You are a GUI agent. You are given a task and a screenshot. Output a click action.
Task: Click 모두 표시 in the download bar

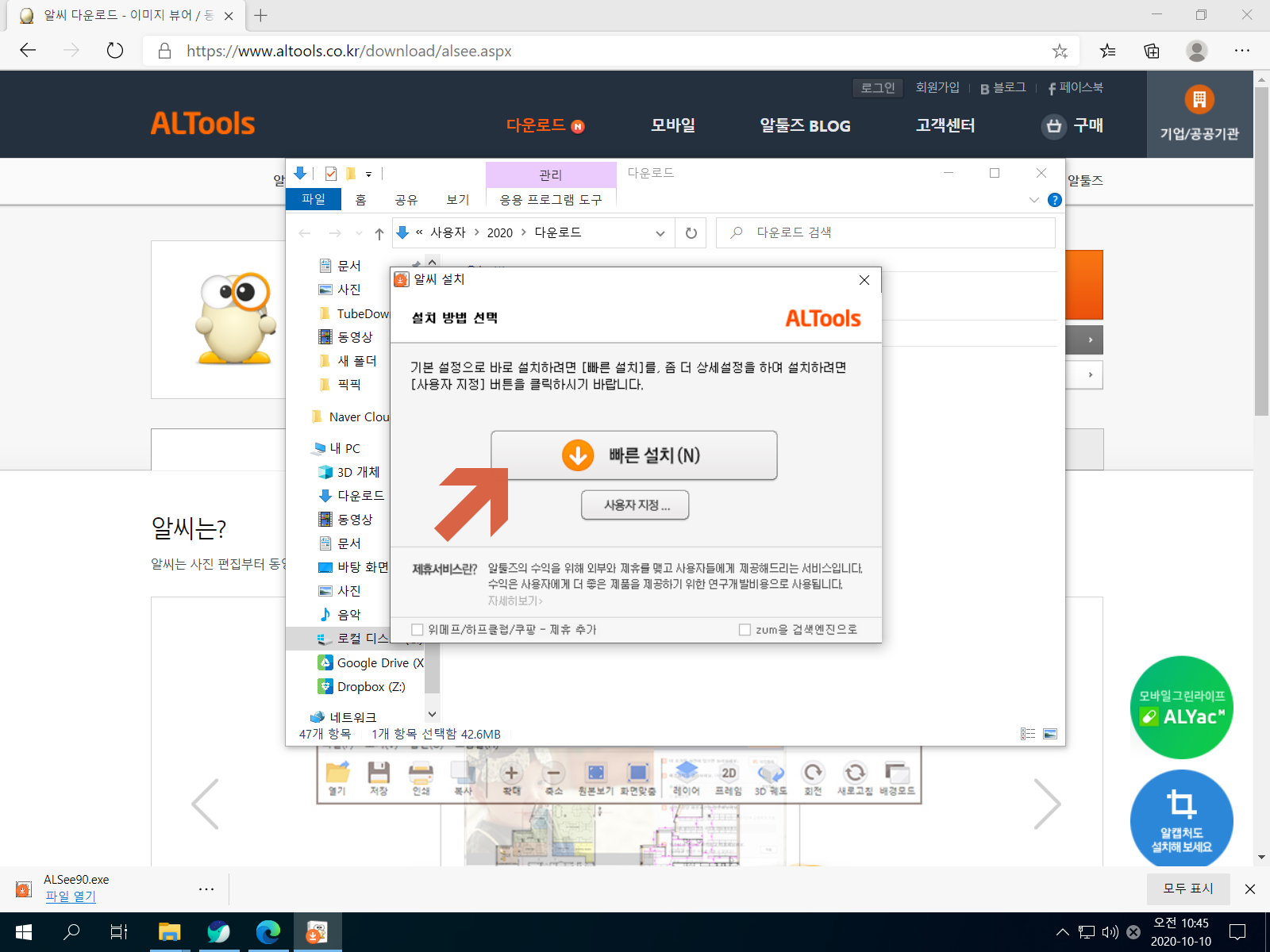(x=1188, y=889)
